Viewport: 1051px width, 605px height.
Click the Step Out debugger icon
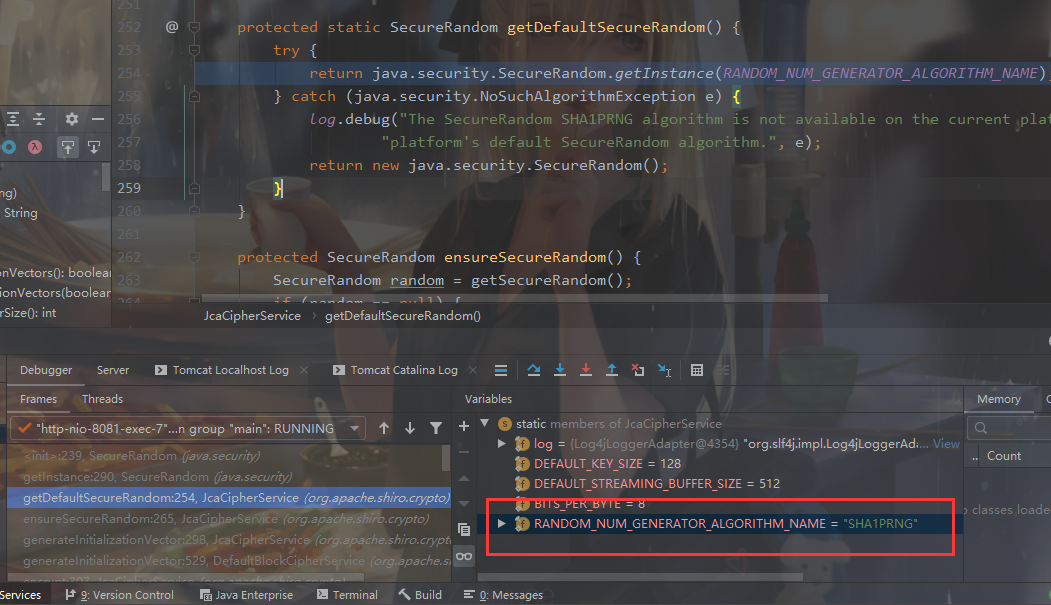pyautogui.click(x=612, y=370)
